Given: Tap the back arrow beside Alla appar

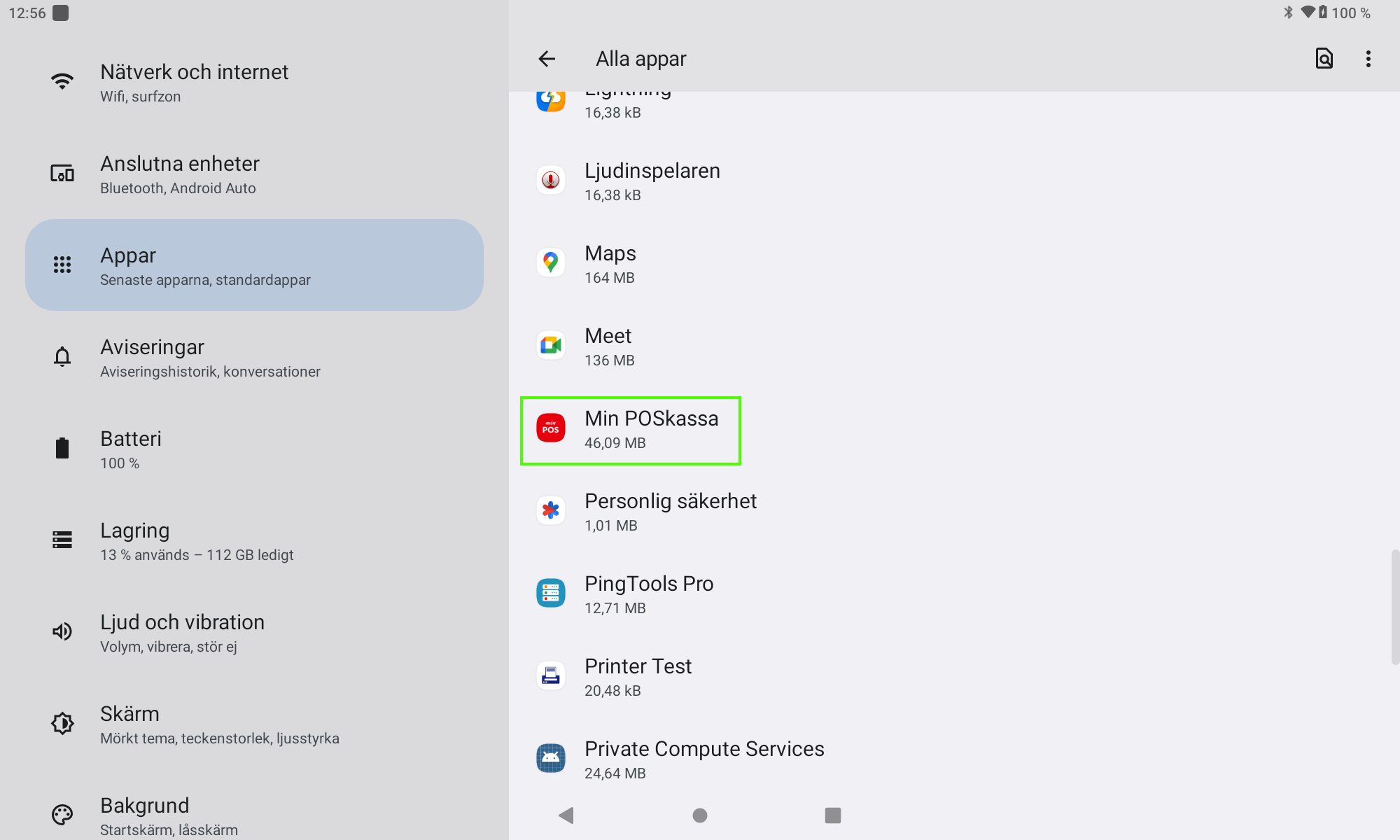Looking at the screenshot, I should (547, 59).
